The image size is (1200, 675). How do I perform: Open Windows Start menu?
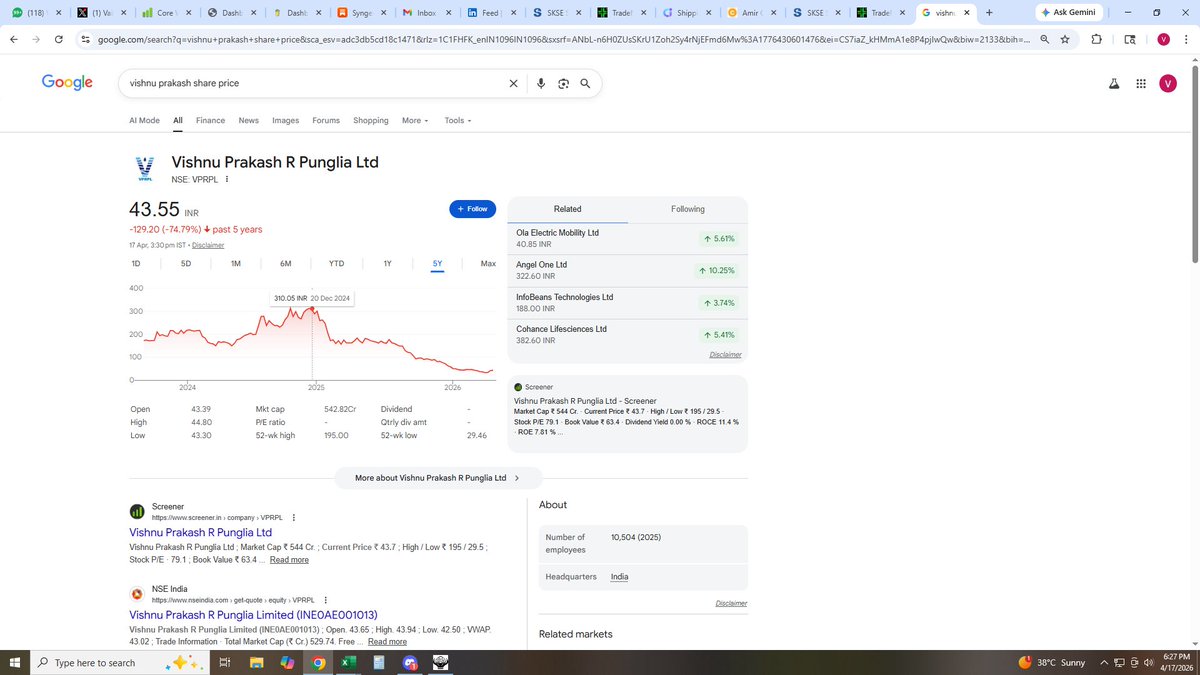click(14, 662)
